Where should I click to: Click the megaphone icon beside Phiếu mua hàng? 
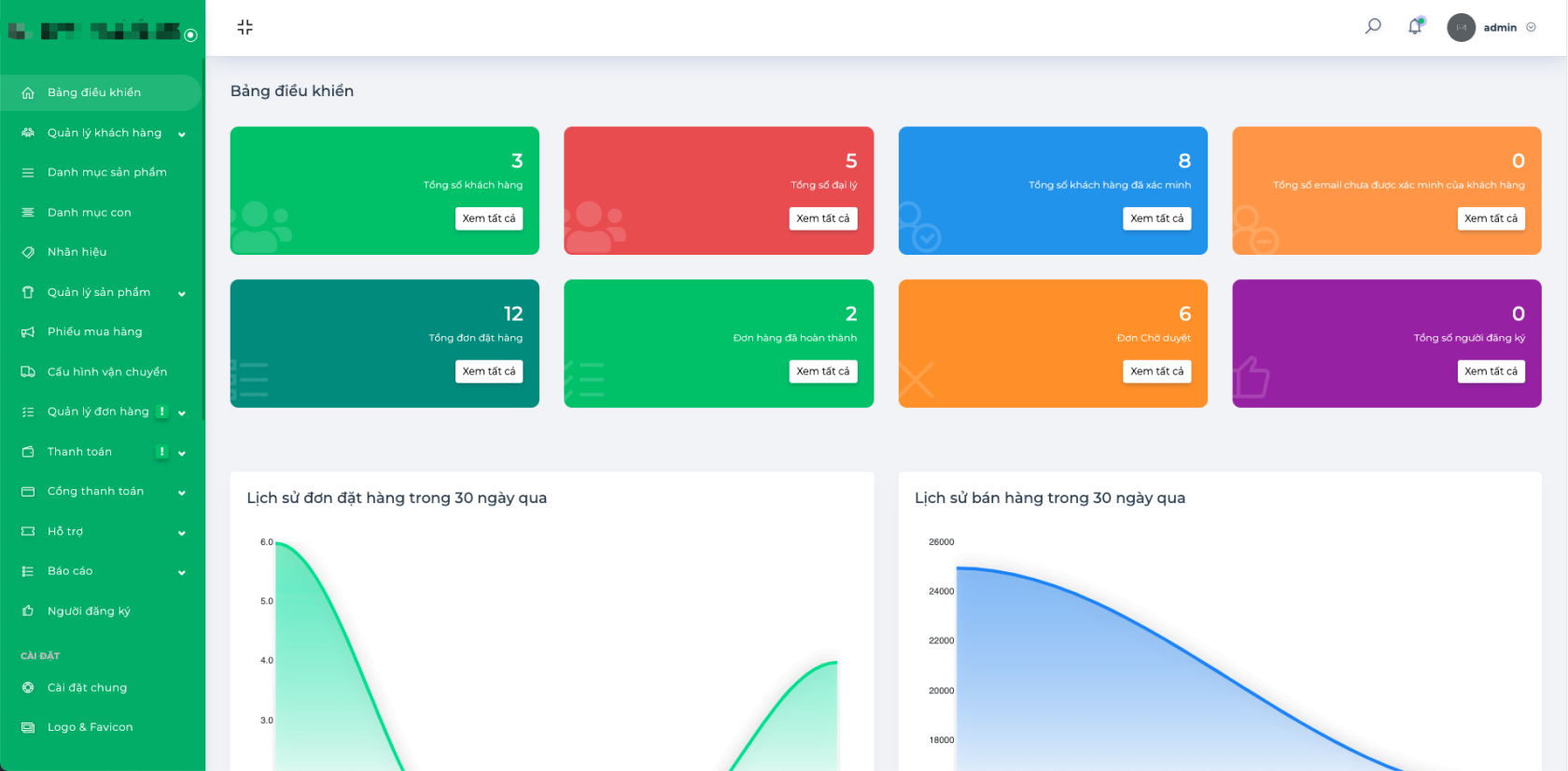28,332
